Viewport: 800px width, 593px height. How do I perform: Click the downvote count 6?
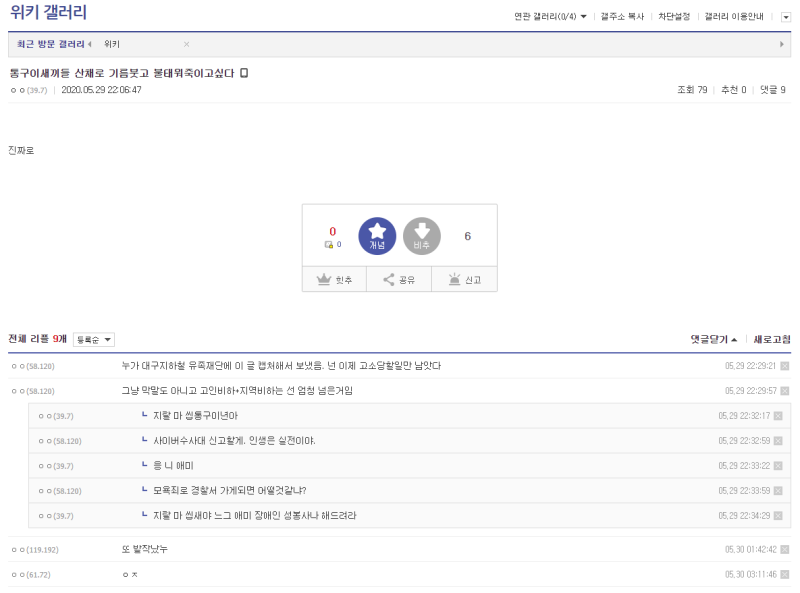coord(467,236)
